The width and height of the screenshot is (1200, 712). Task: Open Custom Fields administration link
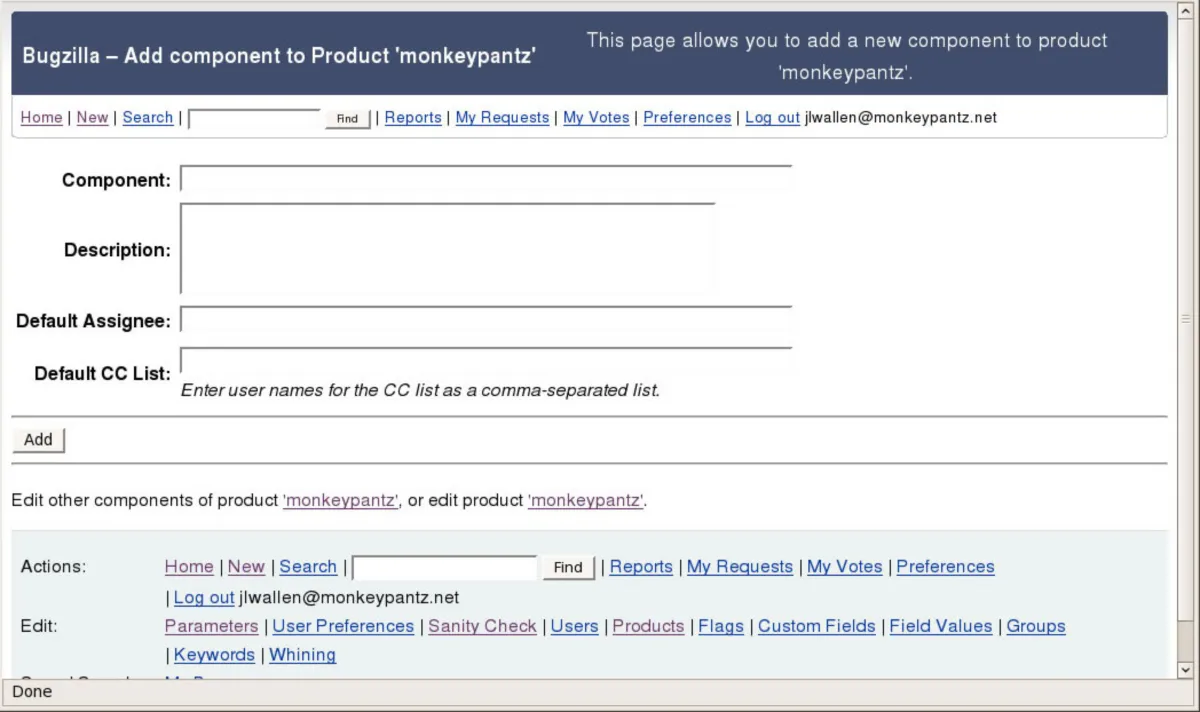point(816,626)
